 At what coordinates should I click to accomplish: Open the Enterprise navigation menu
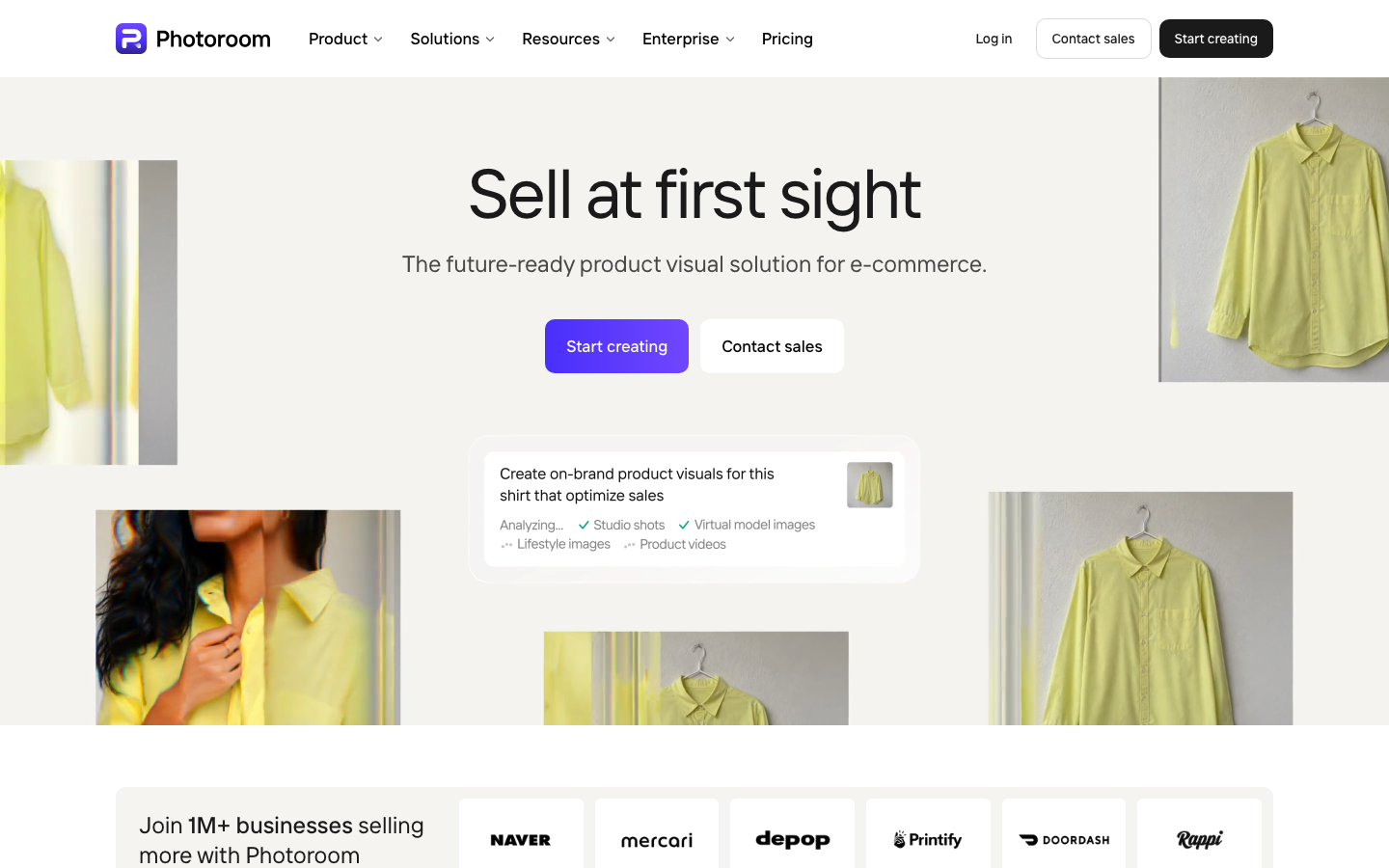click(689, 39)
